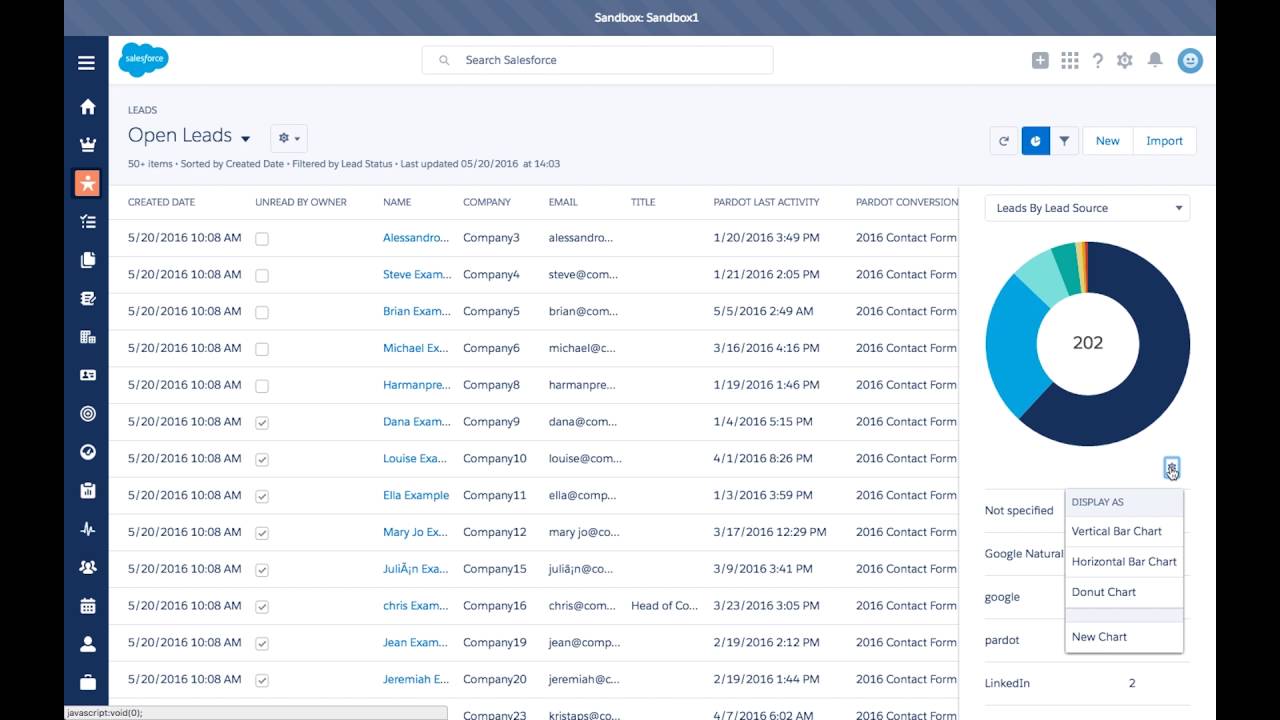Refresh the leads list
Image resolution: width=1280 pixels, height=720 pixels.
[1004, 141]
